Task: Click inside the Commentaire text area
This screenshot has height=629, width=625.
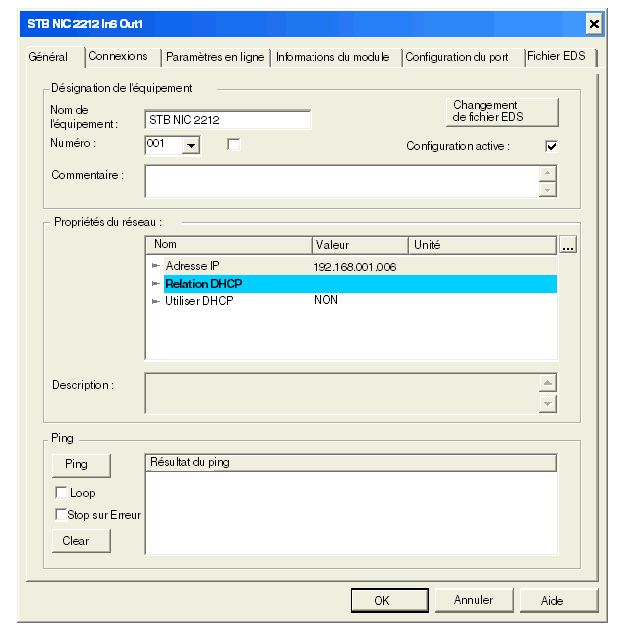Action: click(342, 181)
